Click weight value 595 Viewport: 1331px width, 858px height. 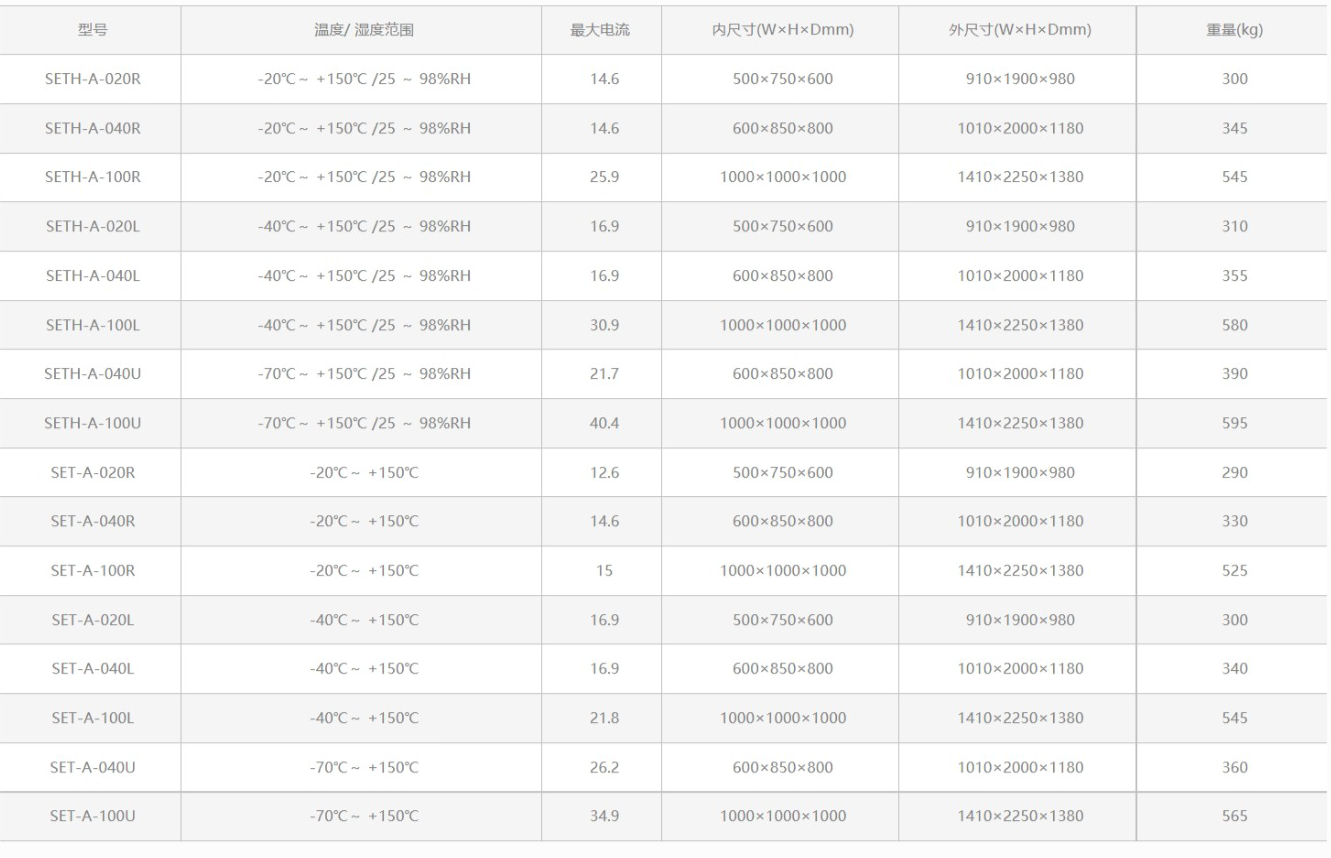coord(1234,423)
